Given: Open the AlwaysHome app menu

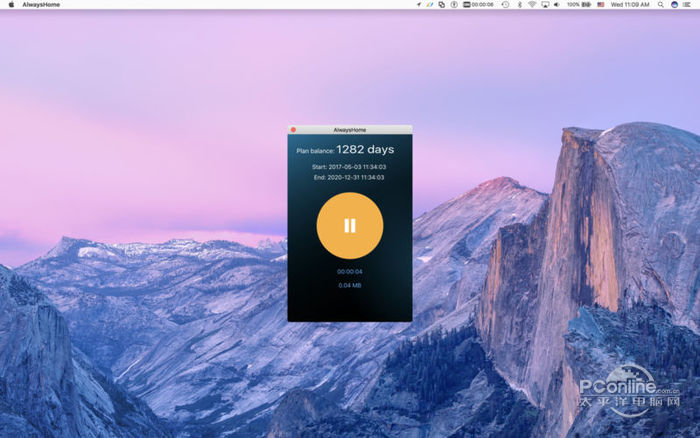Looking at the screenshot, I should tap(41, 4).
